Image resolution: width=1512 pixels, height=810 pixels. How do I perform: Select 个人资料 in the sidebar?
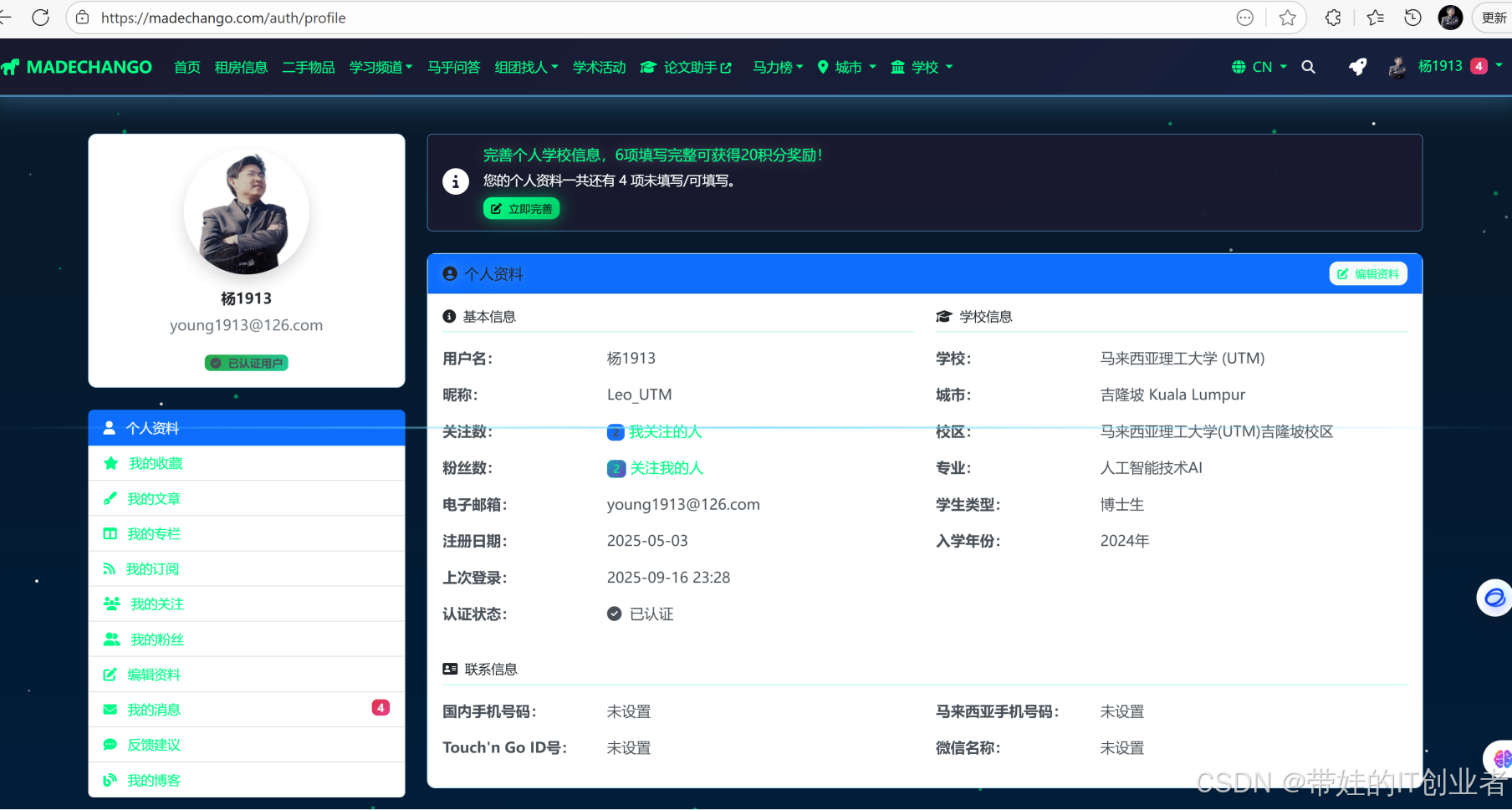[247, 428]
